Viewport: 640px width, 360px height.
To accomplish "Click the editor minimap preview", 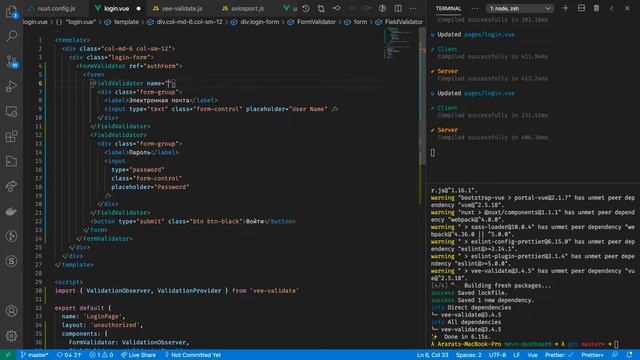I will point(401,44).
